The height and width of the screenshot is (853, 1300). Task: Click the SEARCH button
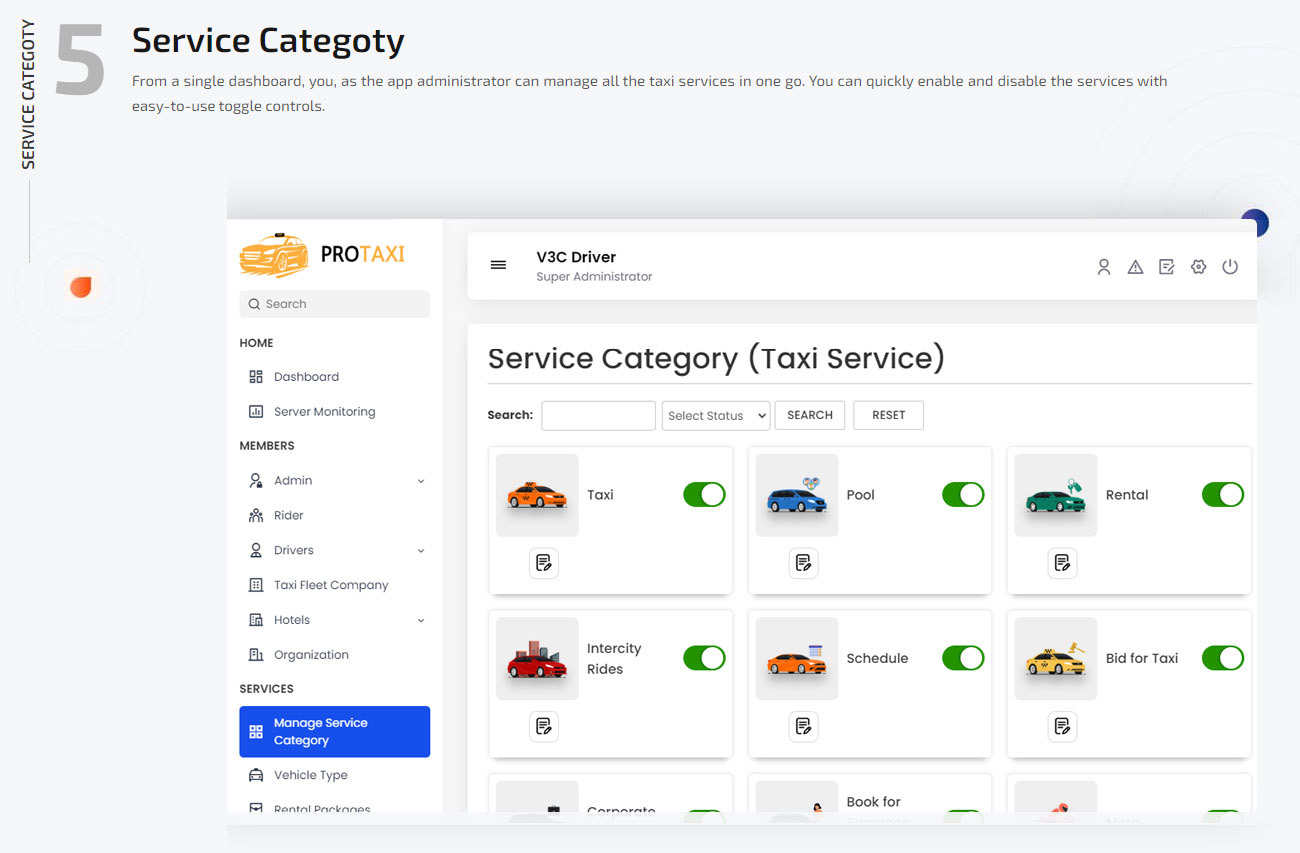pyautogui.click(x=809, y=414)
